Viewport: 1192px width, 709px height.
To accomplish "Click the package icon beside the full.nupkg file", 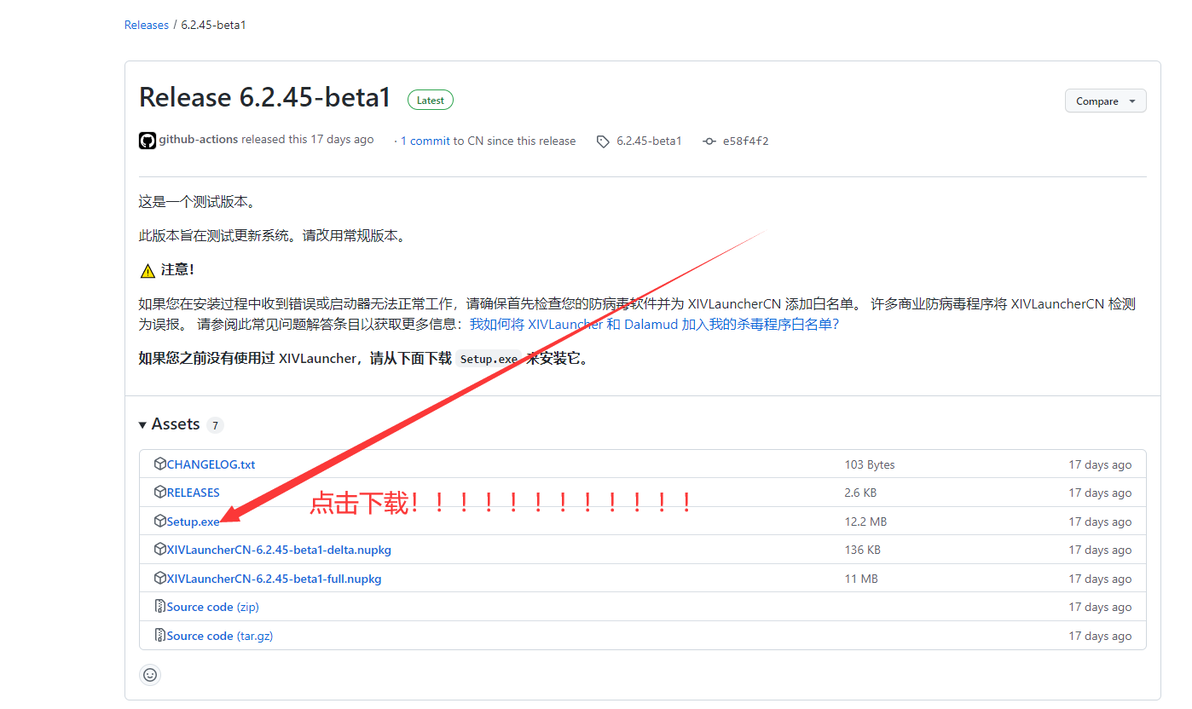I will pyautogui.click(x=160, y=578).
